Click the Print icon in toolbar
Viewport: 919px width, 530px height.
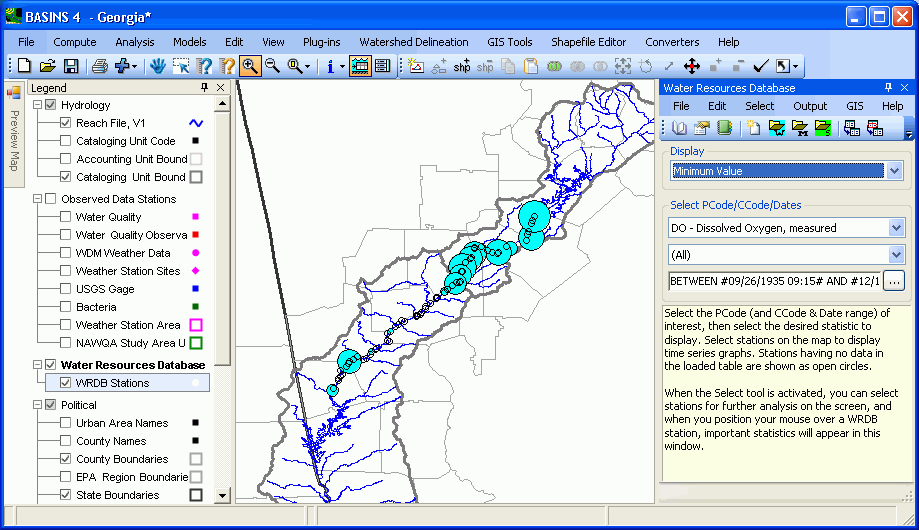click(100, 66)
